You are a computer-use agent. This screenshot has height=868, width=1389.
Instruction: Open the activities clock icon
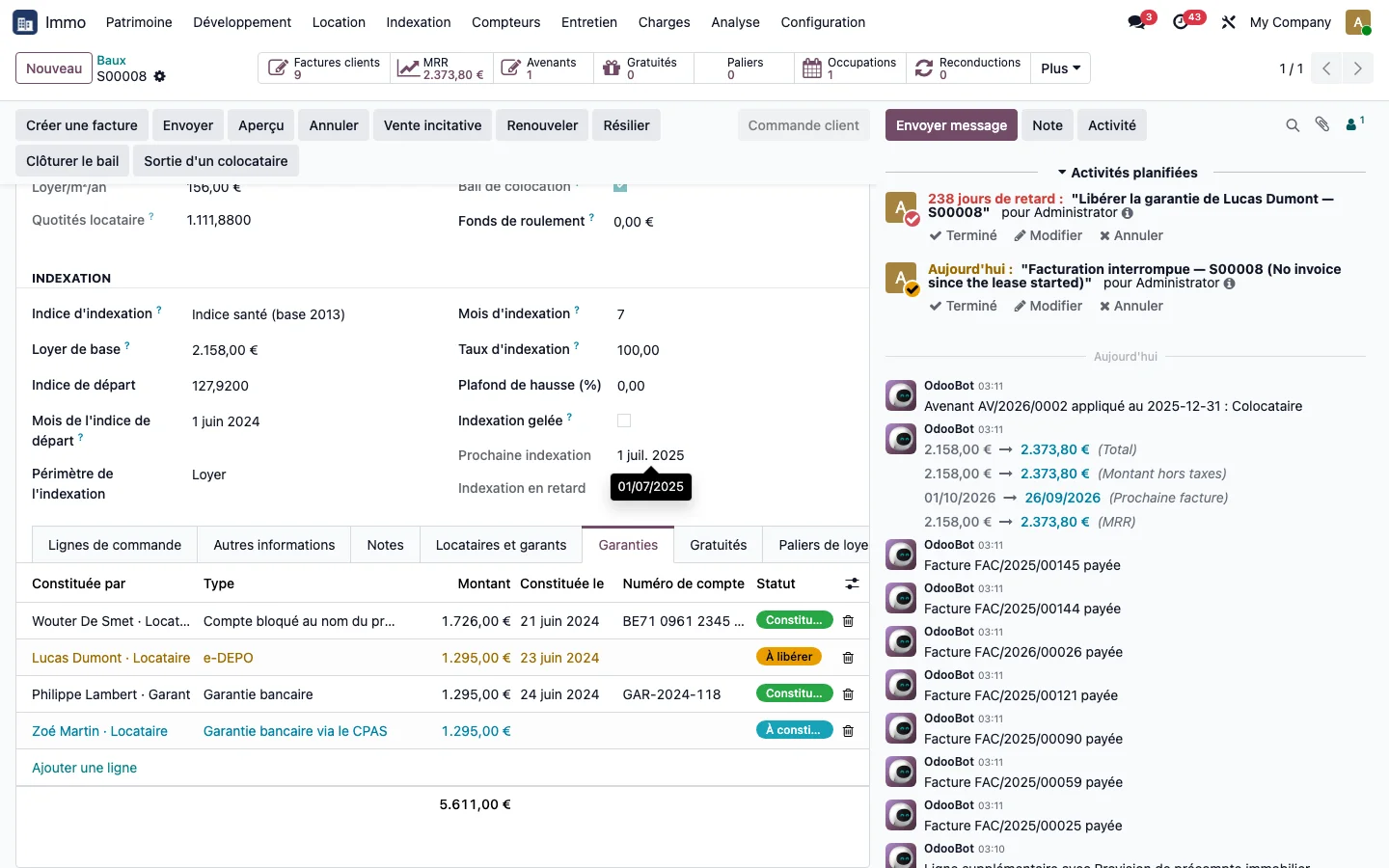[1181, 22]
